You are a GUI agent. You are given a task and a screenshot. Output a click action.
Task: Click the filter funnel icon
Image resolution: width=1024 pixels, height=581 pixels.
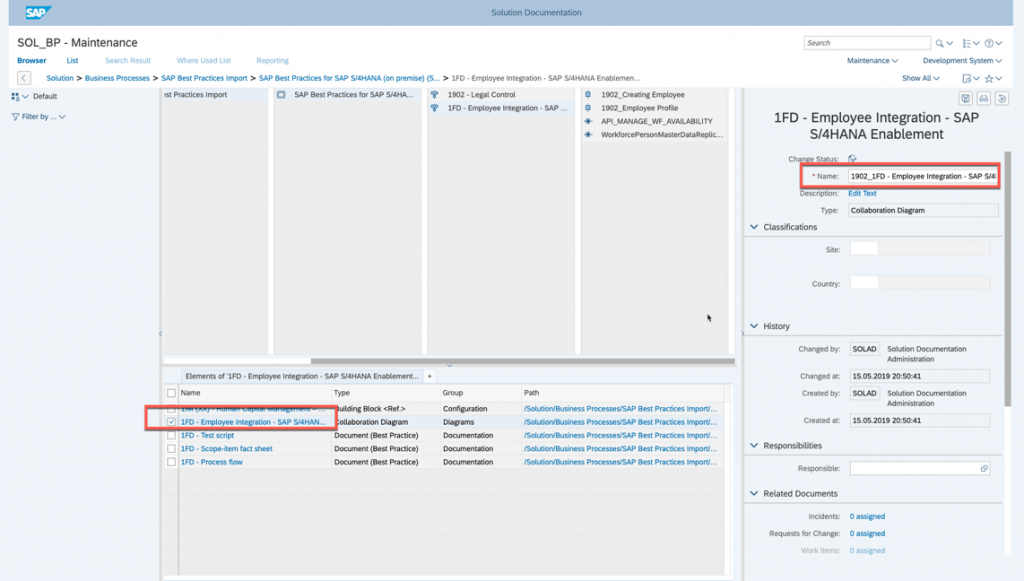point(15,117)
